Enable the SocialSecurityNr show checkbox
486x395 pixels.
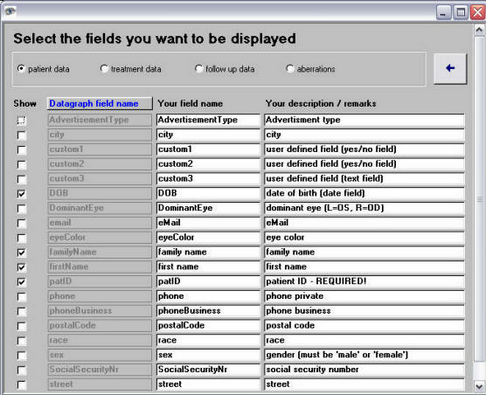click(21, 370)
